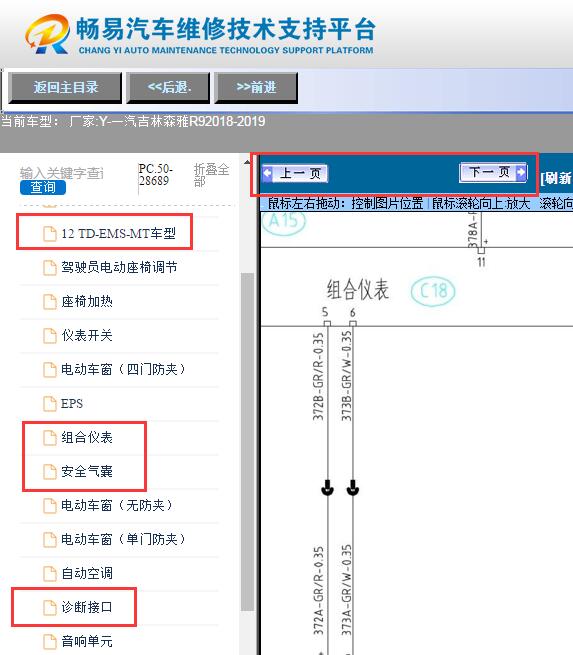Image resolution: width=573 pixels, height=655 pixels.
Task: Go forward with the >>前进 button
Action: point(256,88)
